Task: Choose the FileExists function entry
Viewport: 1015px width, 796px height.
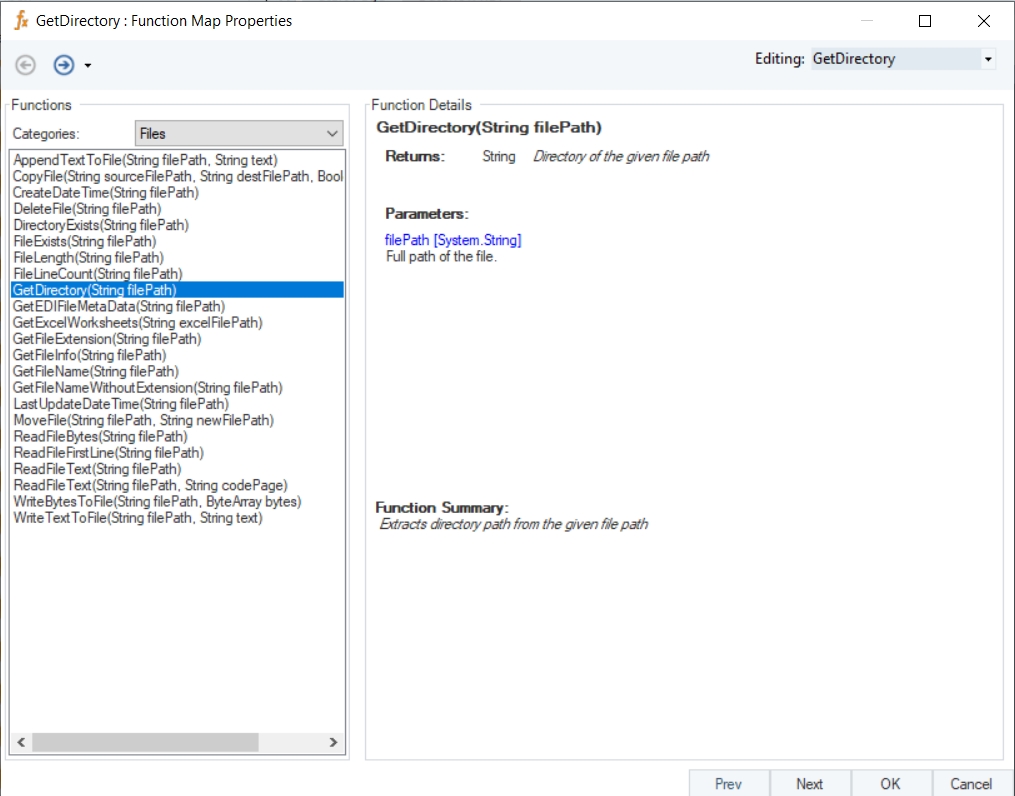Action: [x=85, y=241]
